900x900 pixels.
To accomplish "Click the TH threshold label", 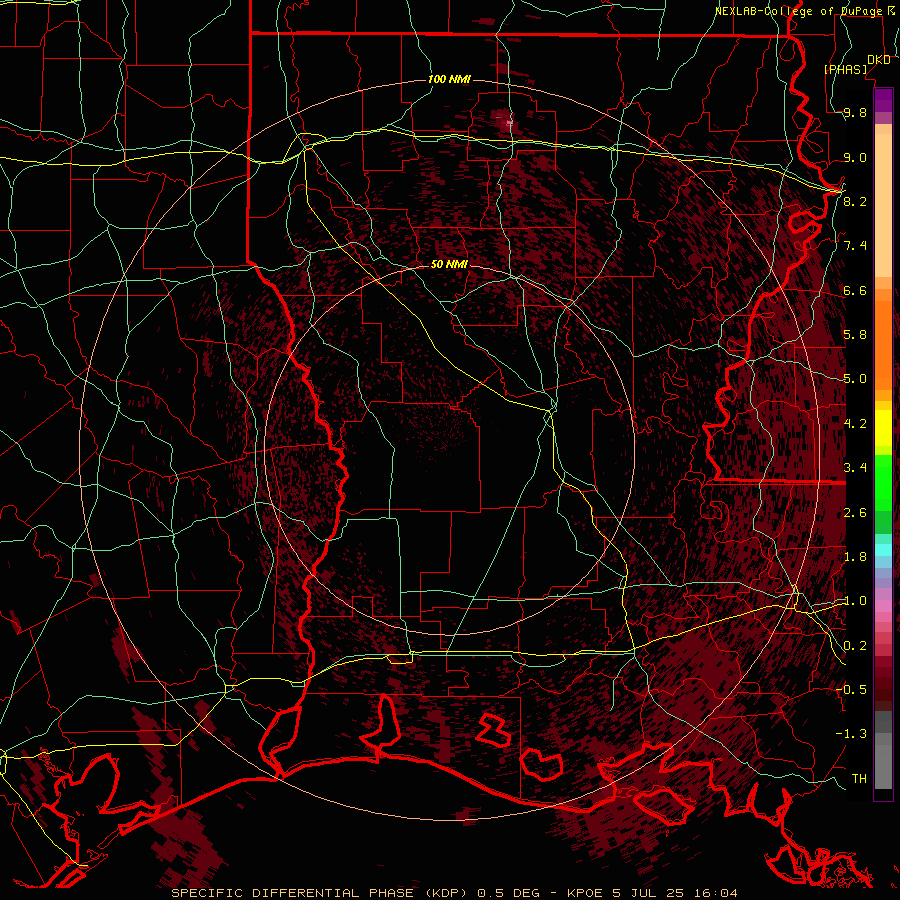I will (x=859, y=778).
